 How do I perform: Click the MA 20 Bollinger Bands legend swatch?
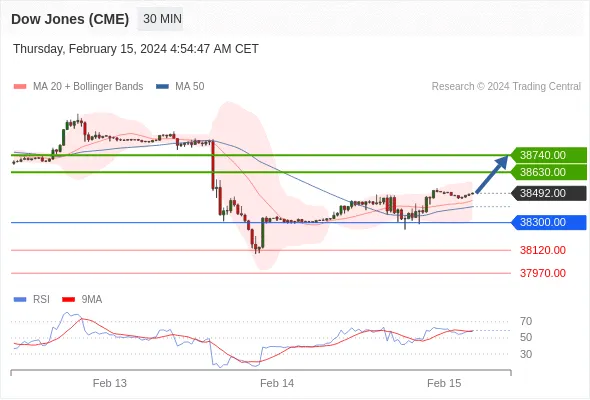tap(20, 87)
